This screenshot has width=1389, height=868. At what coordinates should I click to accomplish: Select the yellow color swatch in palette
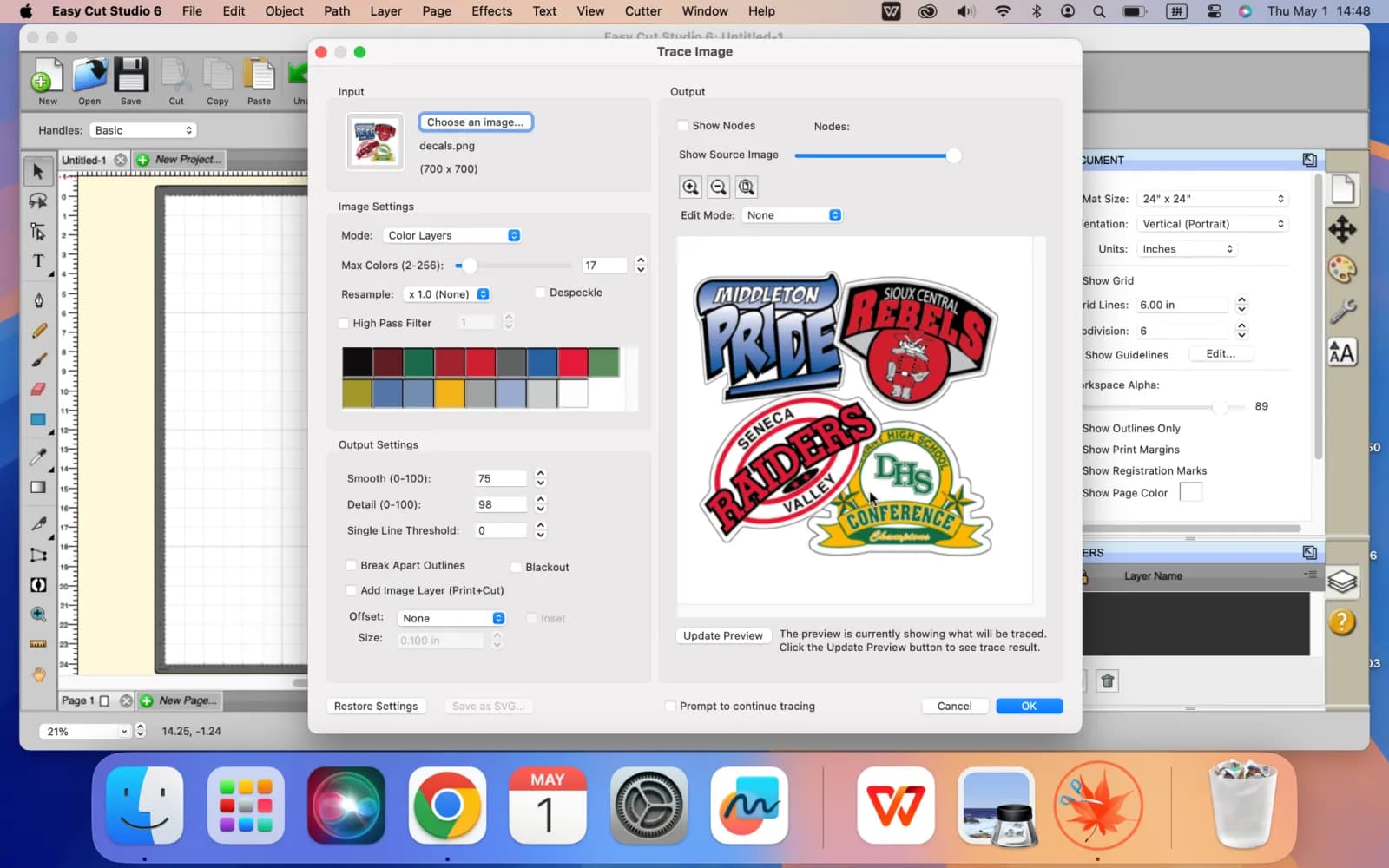click(x=449, y=393)
